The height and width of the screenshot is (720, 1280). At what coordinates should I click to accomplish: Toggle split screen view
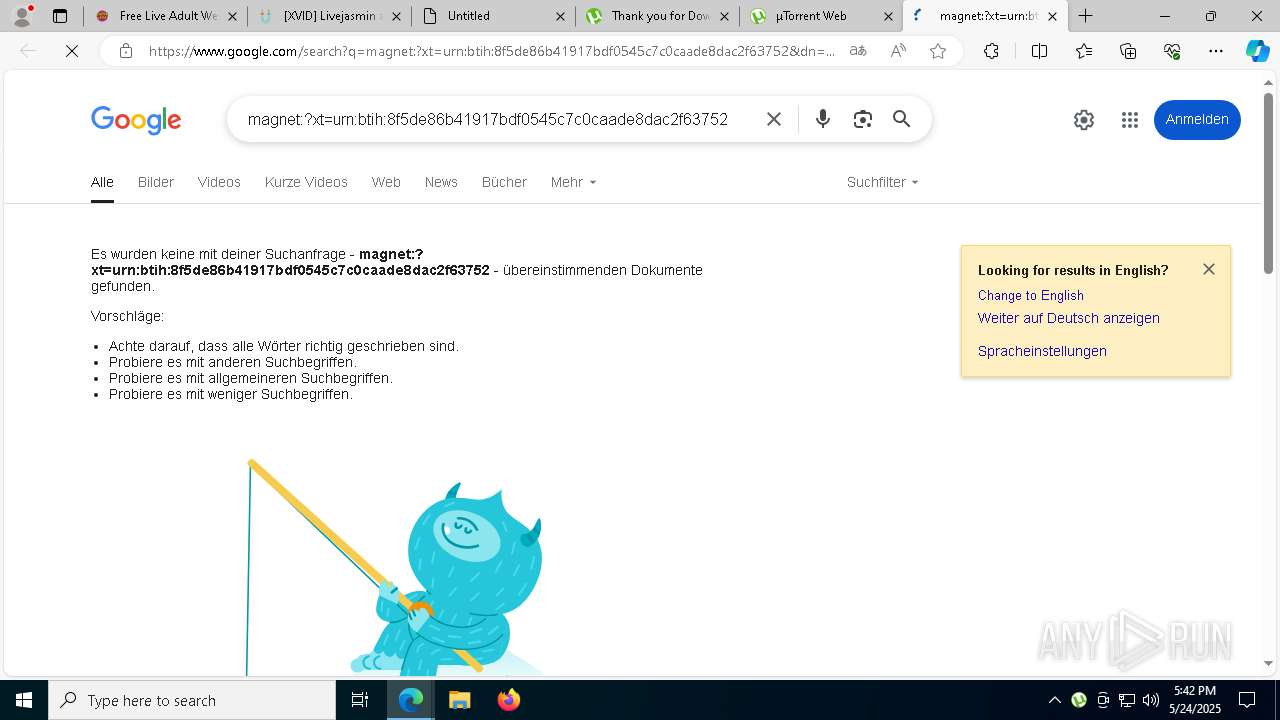(1039, 51)
